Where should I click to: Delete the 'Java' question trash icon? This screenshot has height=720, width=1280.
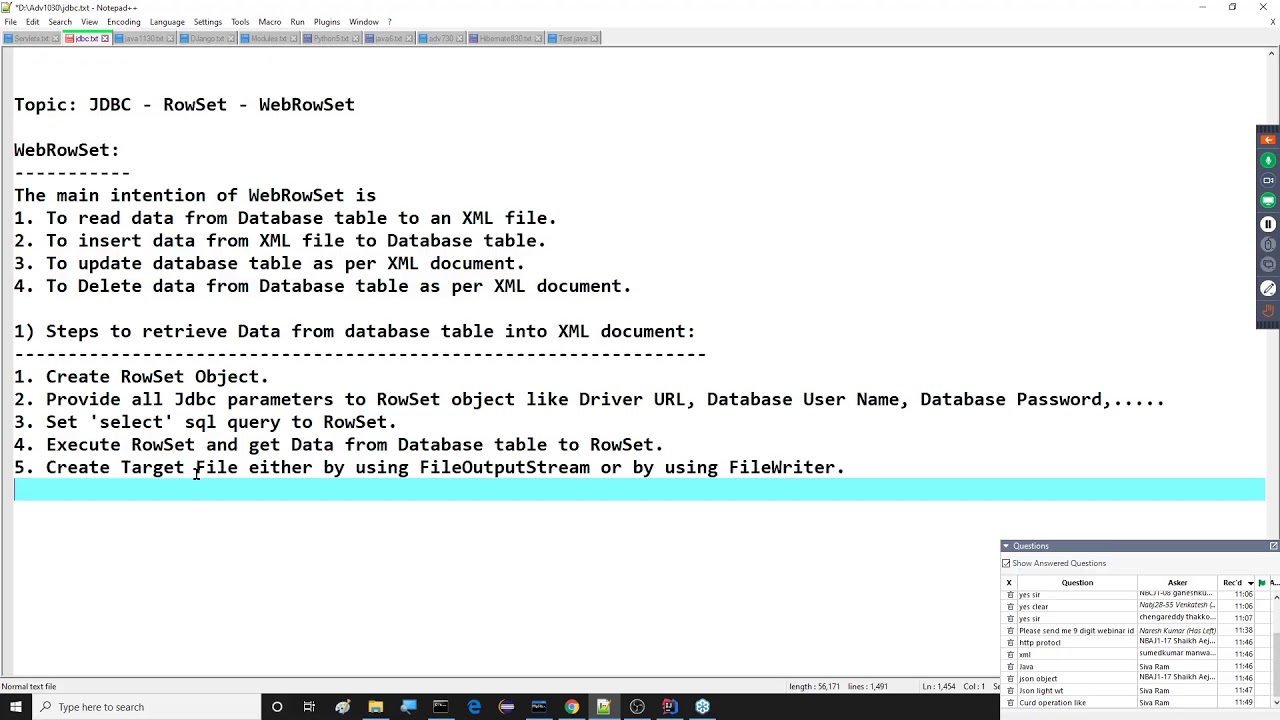[x=1010, y=667]
